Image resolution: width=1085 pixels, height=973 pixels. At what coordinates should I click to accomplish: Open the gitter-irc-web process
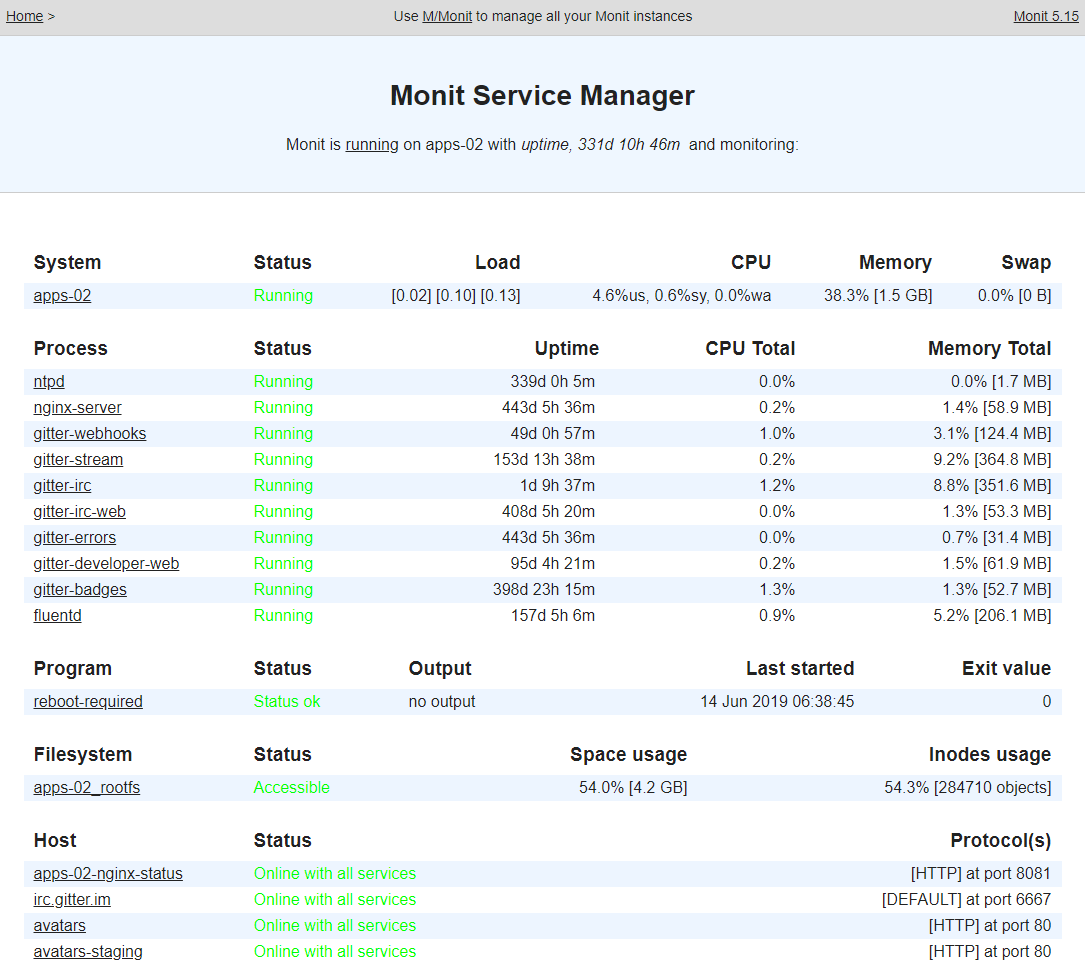coord(79,511)
